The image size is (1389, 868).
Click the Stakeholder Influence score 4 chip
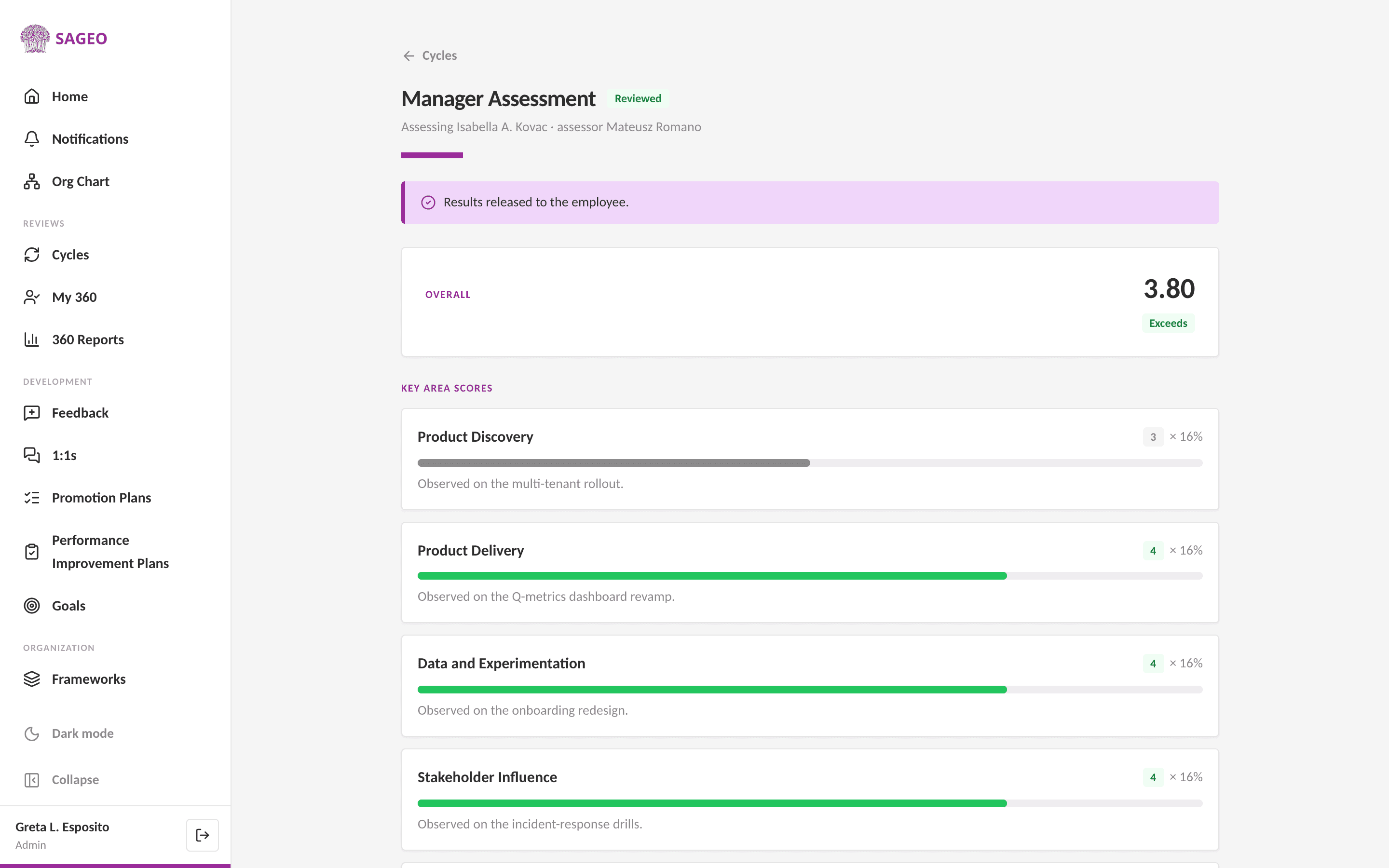pos(1153,777)
